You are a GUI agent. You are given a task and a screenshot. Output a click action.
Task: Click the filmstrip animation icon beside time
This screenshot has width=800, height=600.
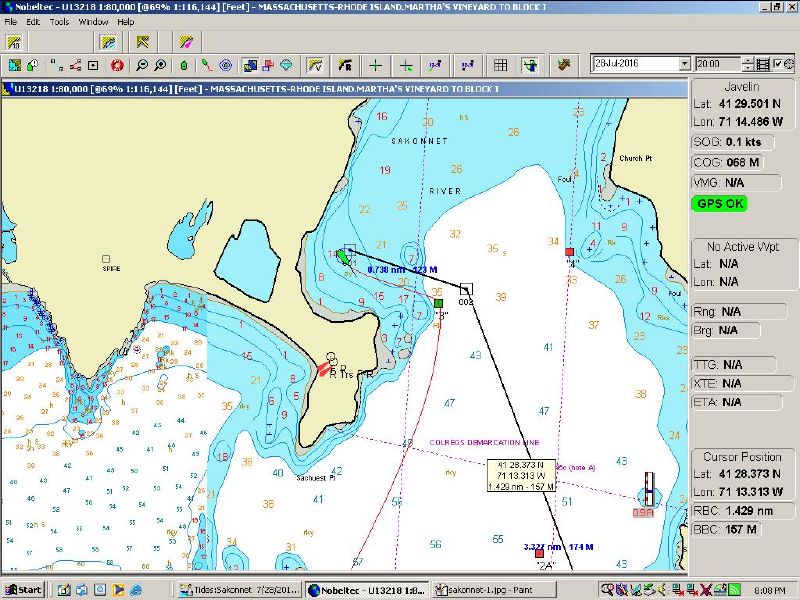click(764, 64)
